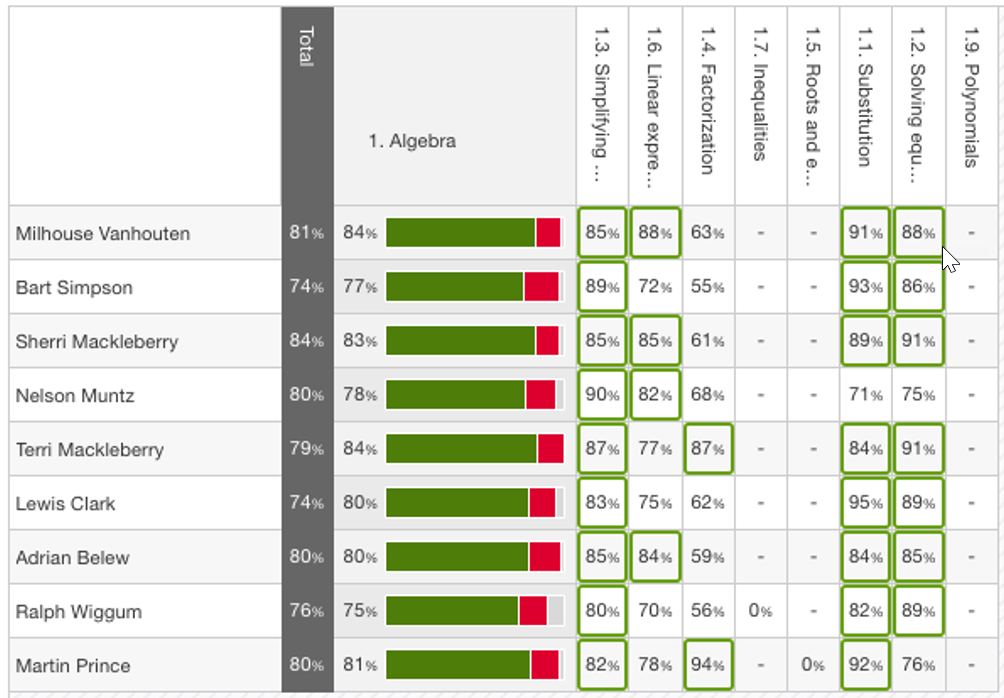Click Lewis Clark's 95% Substitution score
The height and width of the screenshot is (698, 1004).
point(864,502)
